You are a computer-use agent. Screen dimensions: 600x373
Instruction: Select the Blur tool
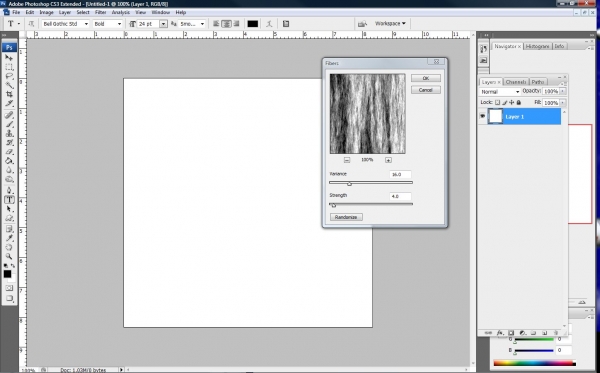pos(9,170)
